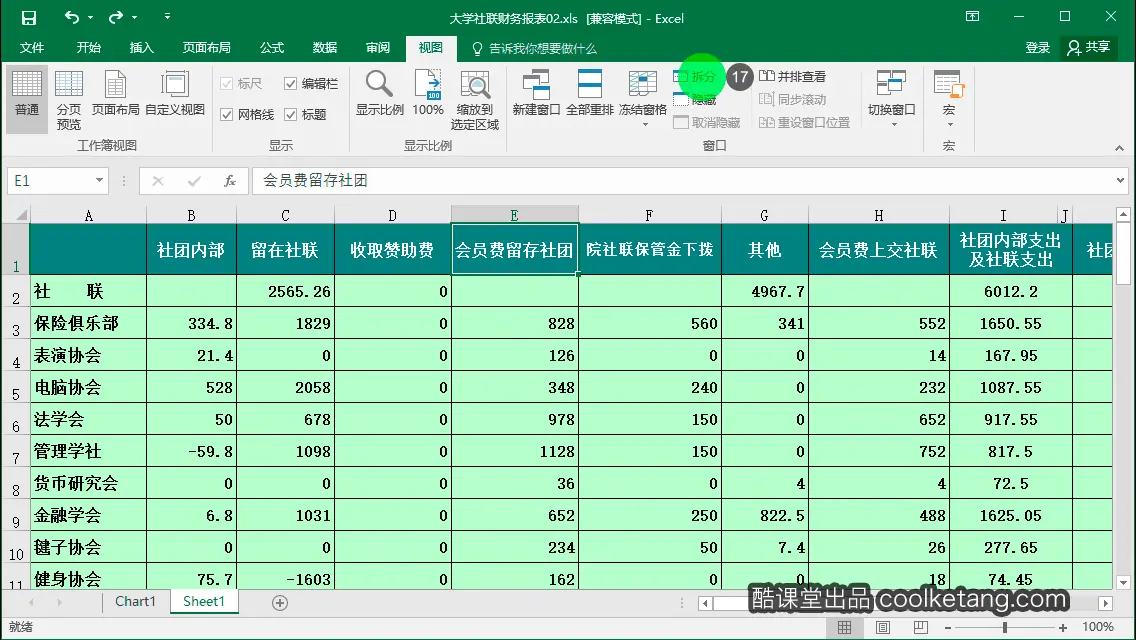
Task: Open the Review tab
Action: [377, 48]
